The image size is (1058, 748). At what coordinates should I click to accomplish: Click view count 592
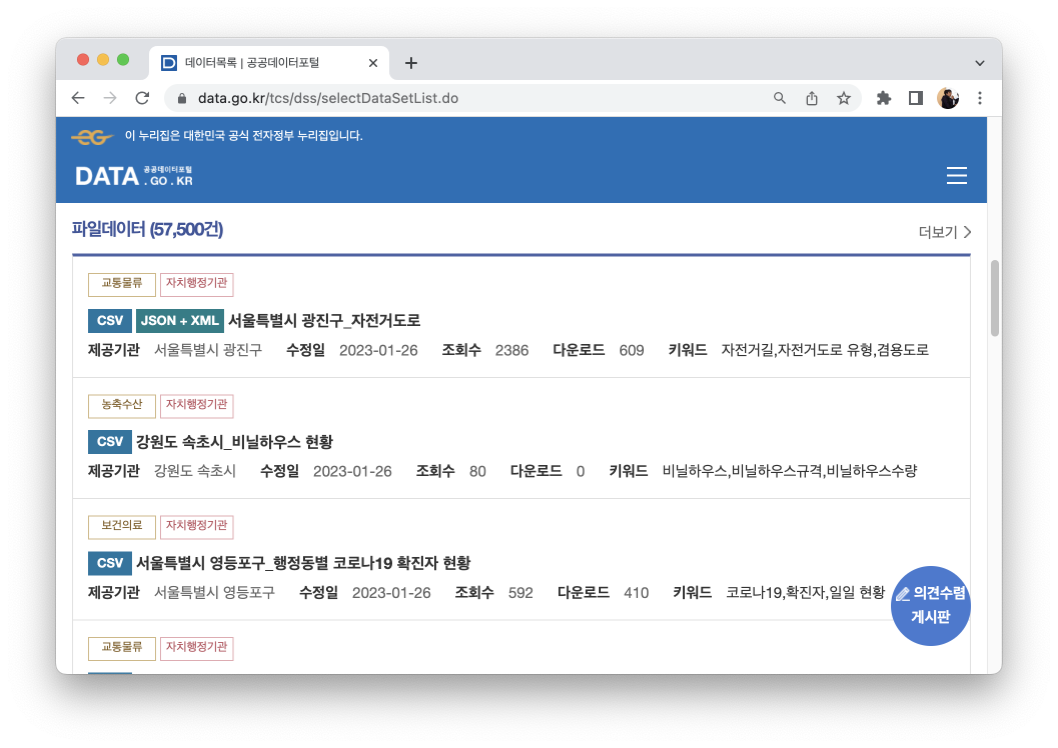pos(520,593)
